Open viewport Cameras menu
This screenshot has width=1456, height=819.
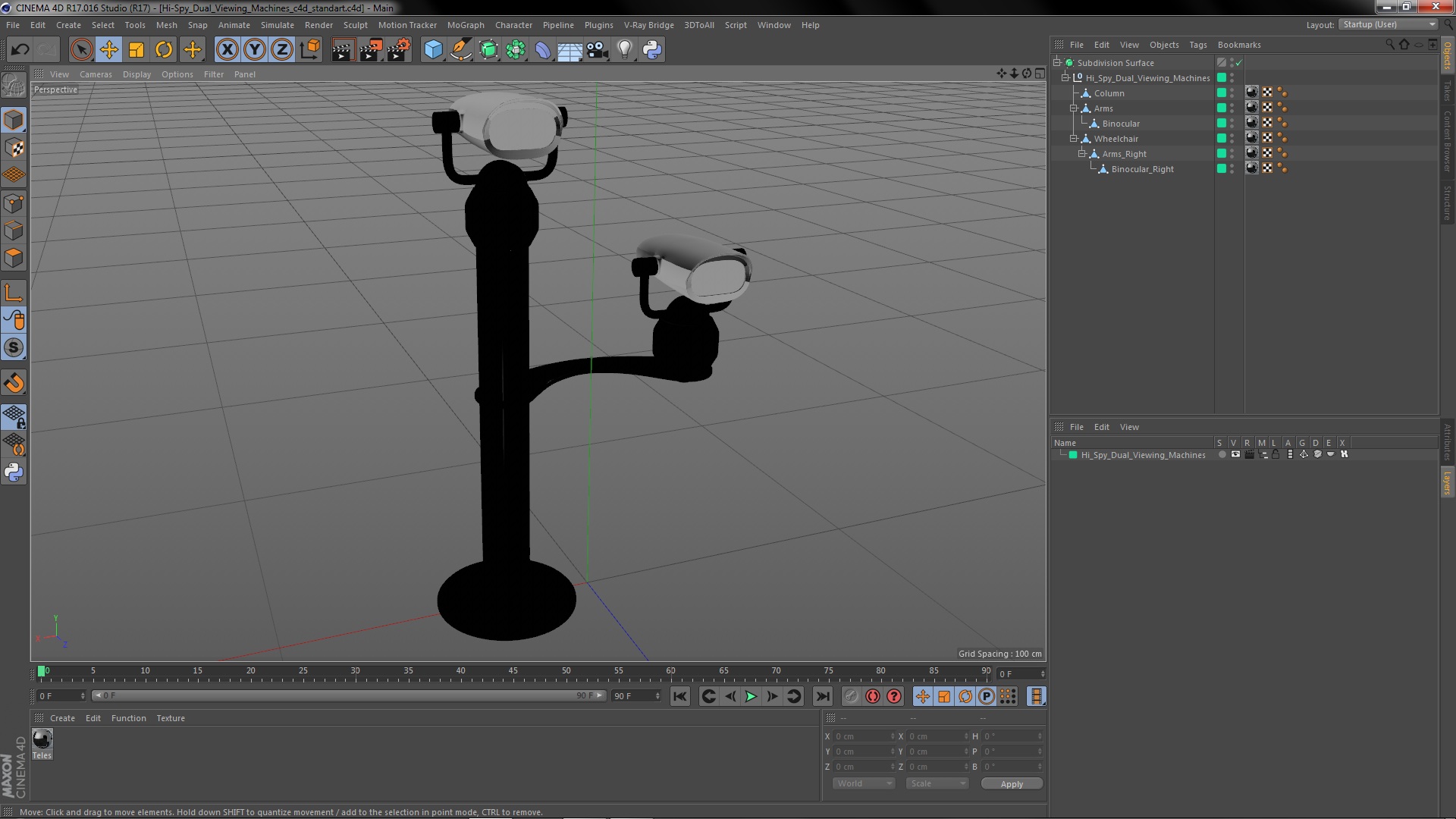(96, 74)
